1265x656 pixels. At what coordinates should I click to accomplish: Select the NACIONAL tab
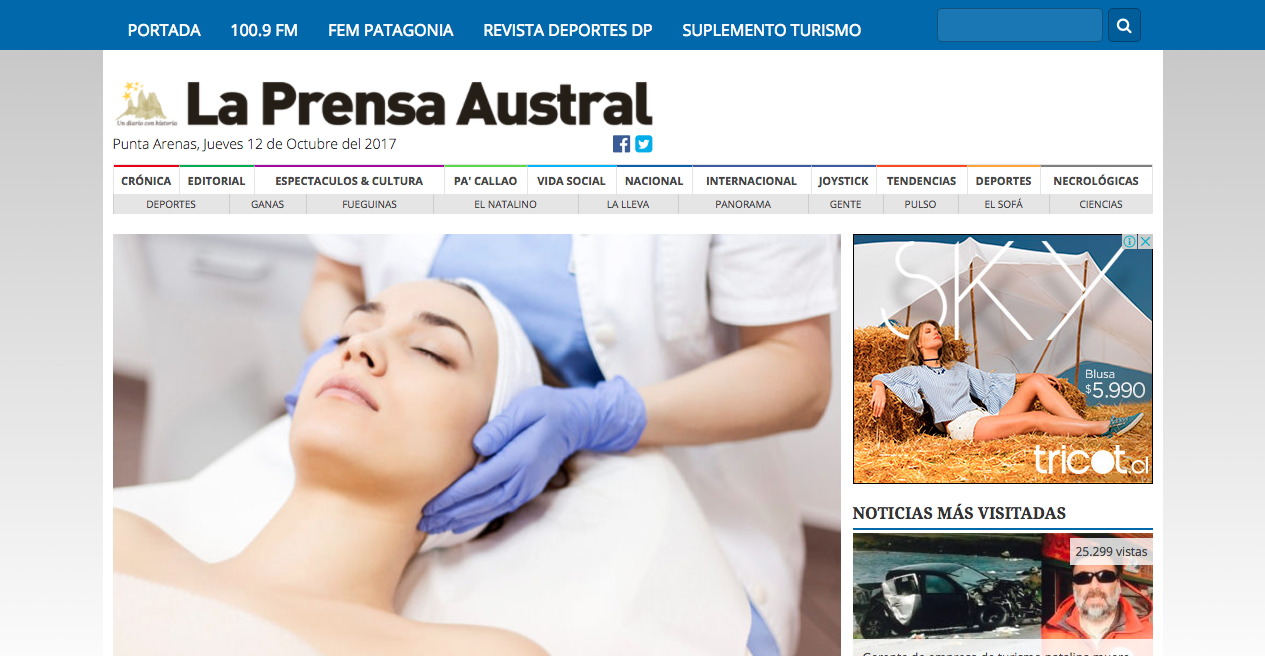pyautogui.click(x=654, y=181)
